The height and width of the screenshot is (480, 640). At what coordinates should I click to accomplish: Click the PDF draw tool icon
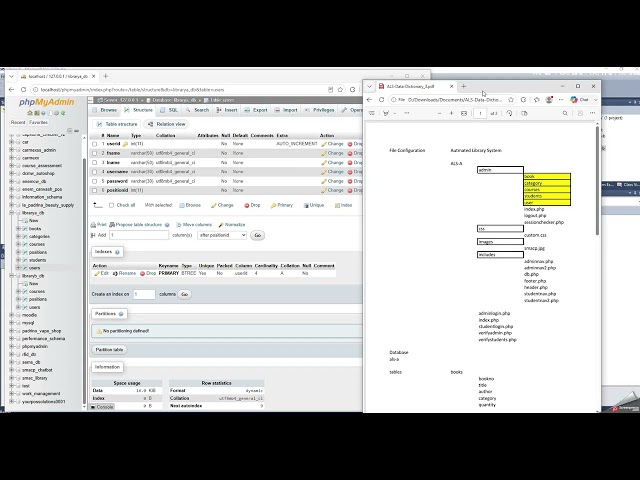tap(386, 113)
